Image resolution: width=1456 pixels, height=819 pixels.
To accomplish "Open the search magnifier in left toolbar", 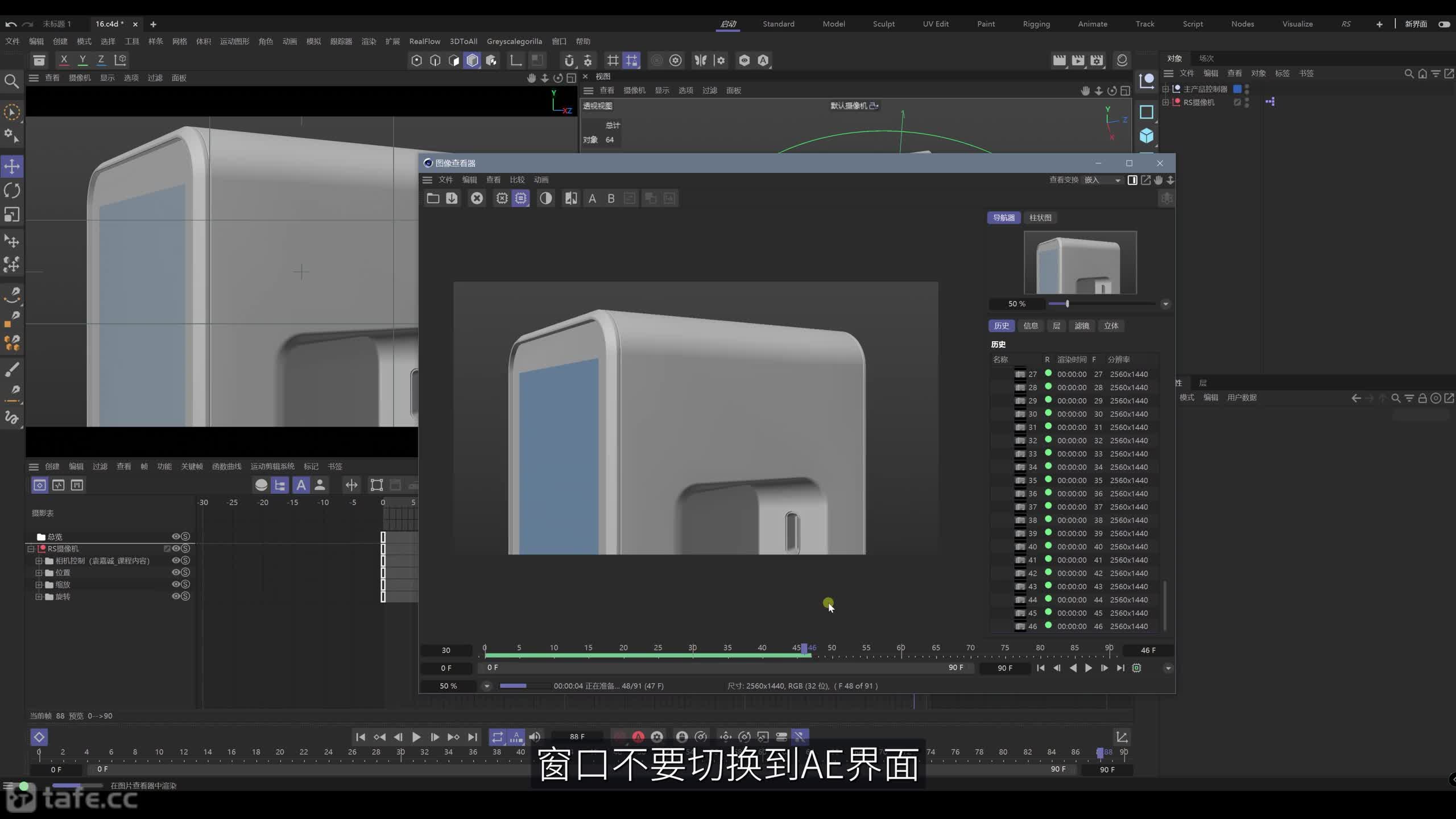I will [11, 81].
